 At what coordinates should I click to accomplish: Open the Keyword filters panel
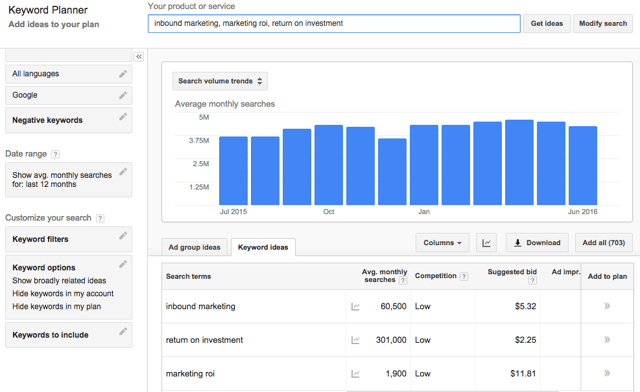click(x=69, y=239)
